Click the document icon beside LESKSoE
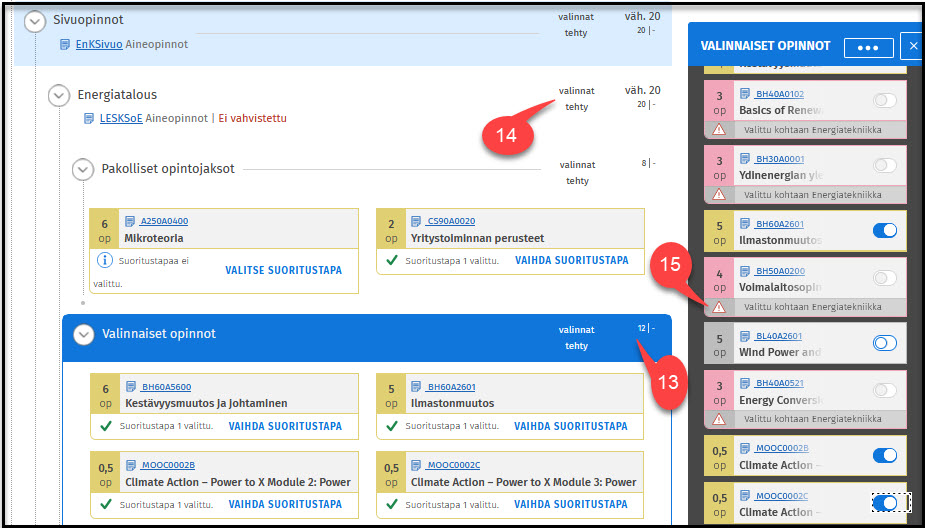925x528 pixels. point(90,118)
